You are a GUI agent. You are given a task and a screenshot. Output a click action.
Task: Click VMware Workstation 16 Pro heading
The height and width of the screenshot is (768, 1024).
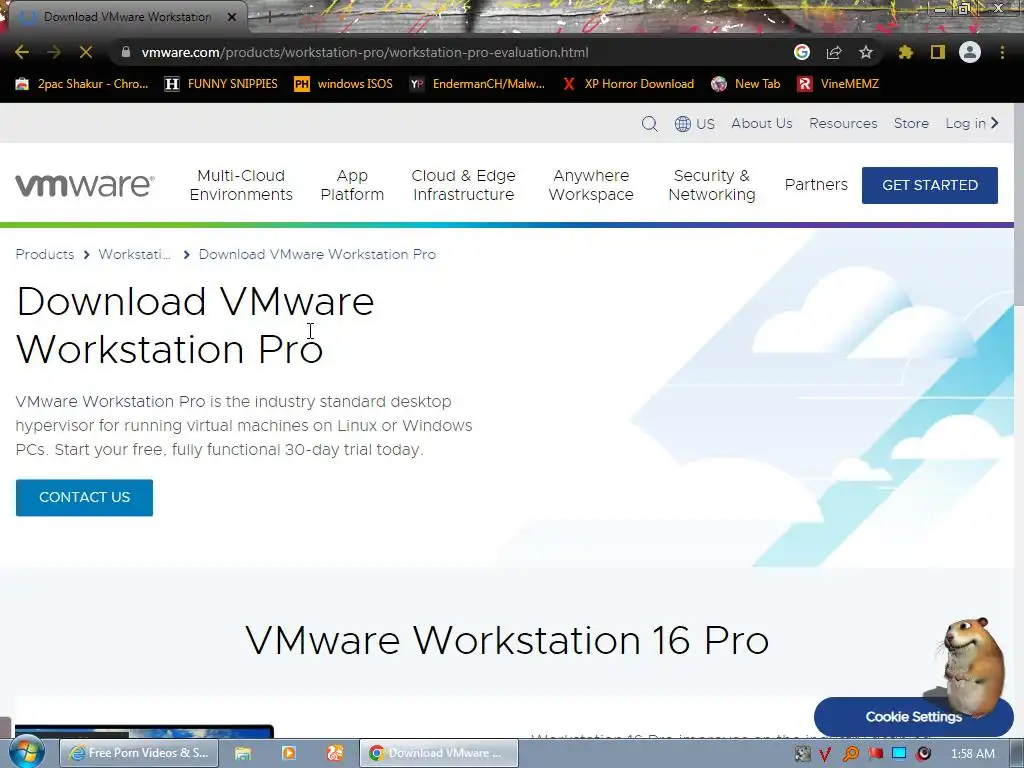[x=507, y=640]
